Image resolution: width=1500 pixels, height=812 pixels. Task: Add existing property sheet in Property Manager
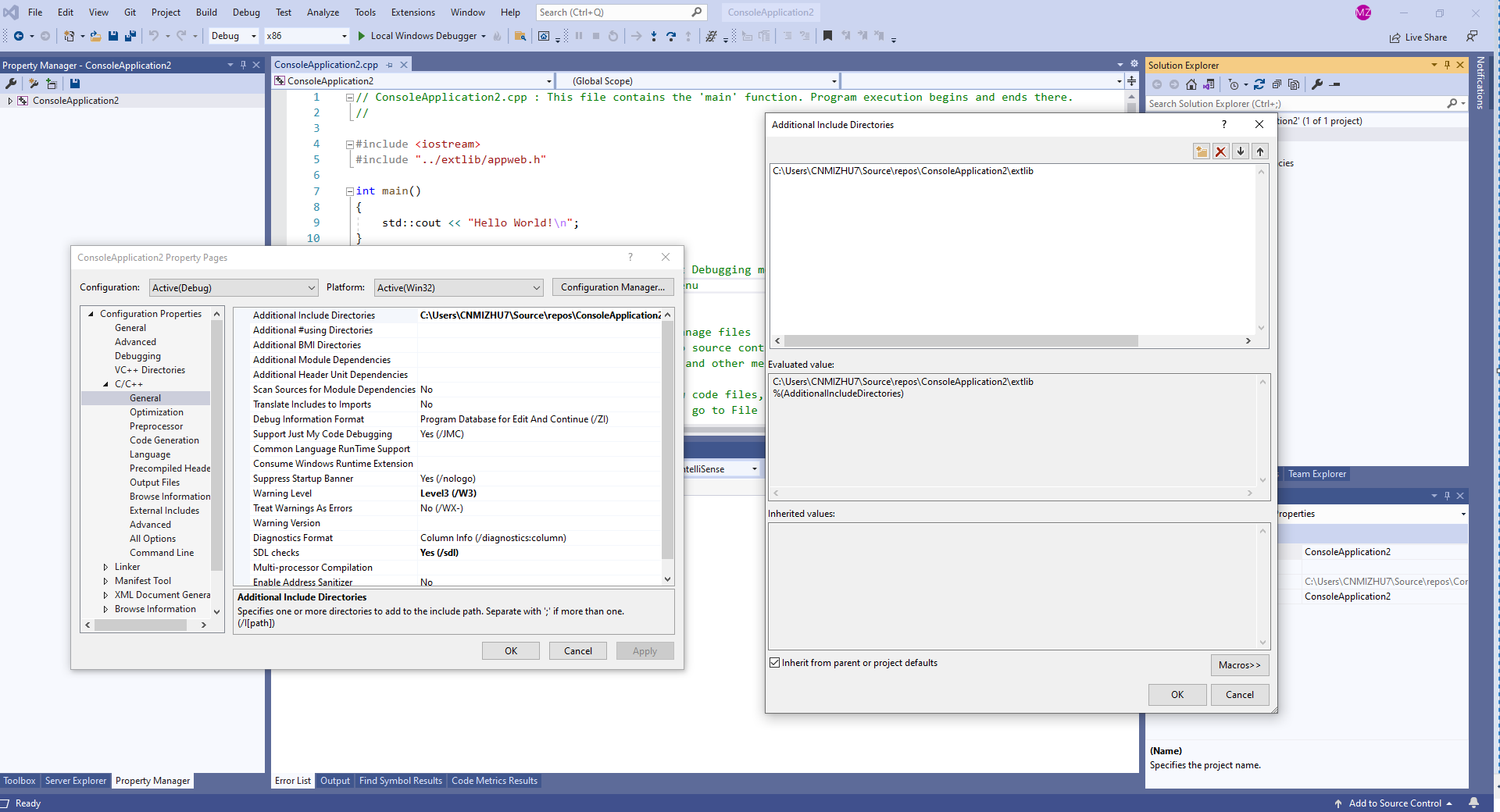tap(52, 84)
